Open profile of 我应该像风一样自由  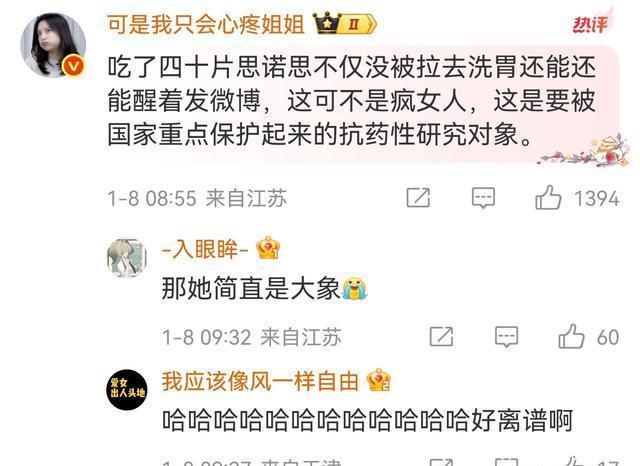pos(260,381)
